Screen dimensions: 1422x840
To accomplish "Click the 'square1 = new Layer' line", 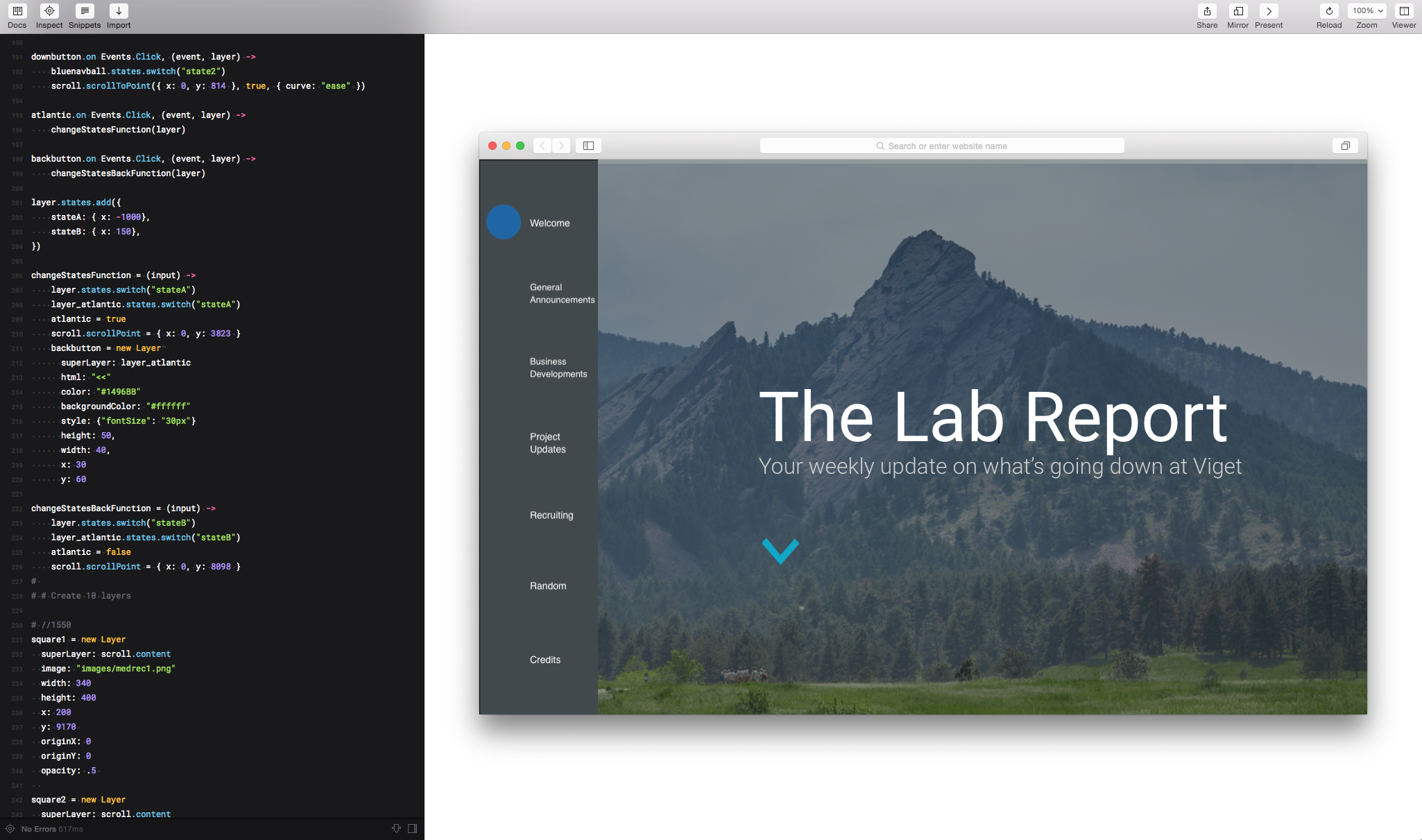I will [x=78, y=640].
